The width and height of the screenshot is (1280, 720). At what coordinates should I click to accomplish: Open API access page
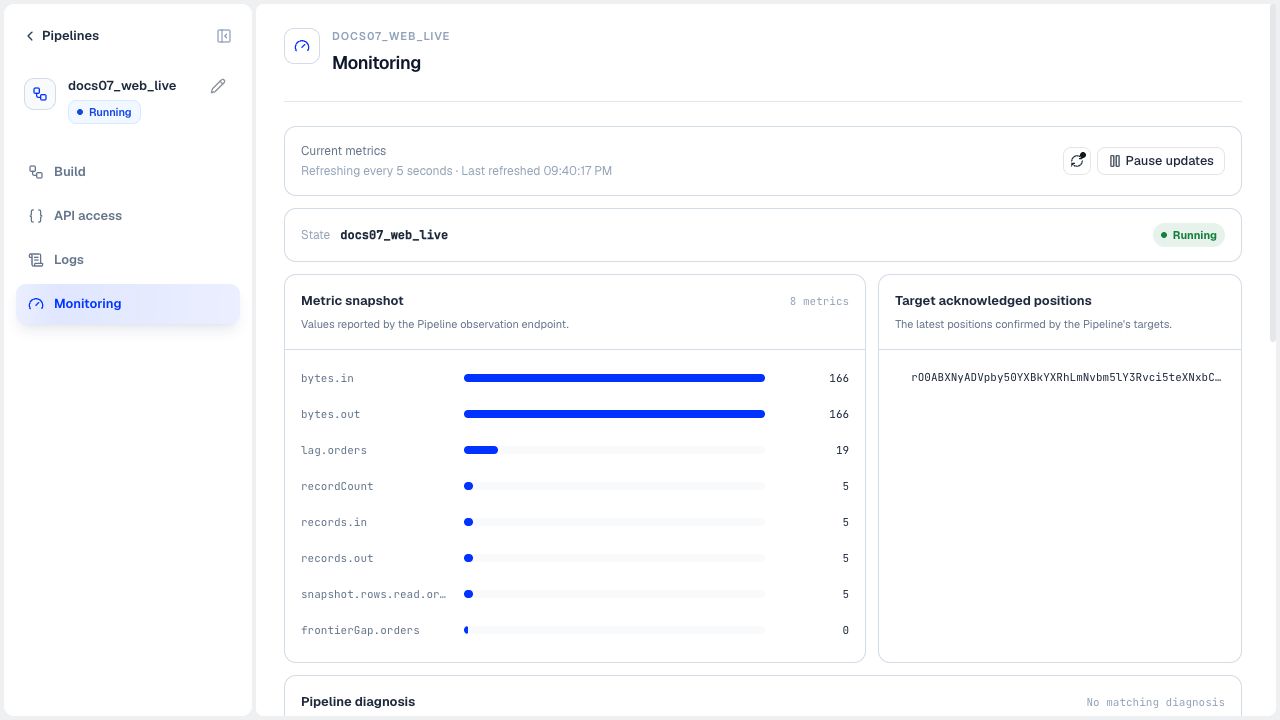[128, 216]
